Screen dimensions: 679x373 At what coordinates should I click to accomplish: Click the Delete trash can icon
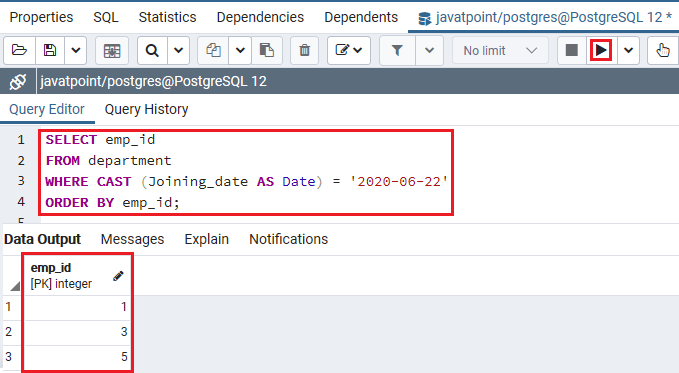(x=305, y=50)
